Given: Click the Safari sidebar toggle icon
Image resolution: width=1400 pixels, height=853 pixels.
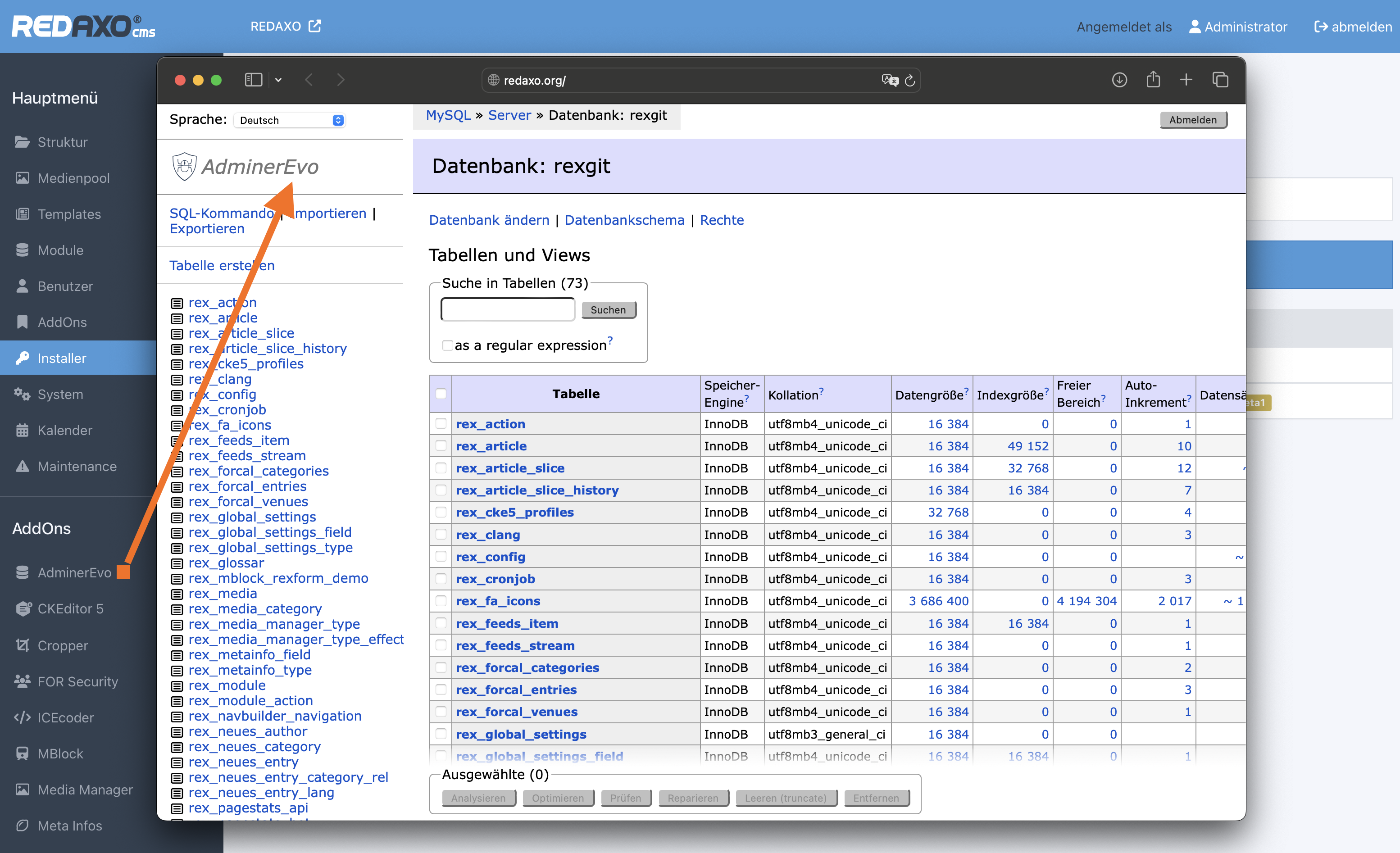Looking at the screenshot, I should [x=253, y=80].
